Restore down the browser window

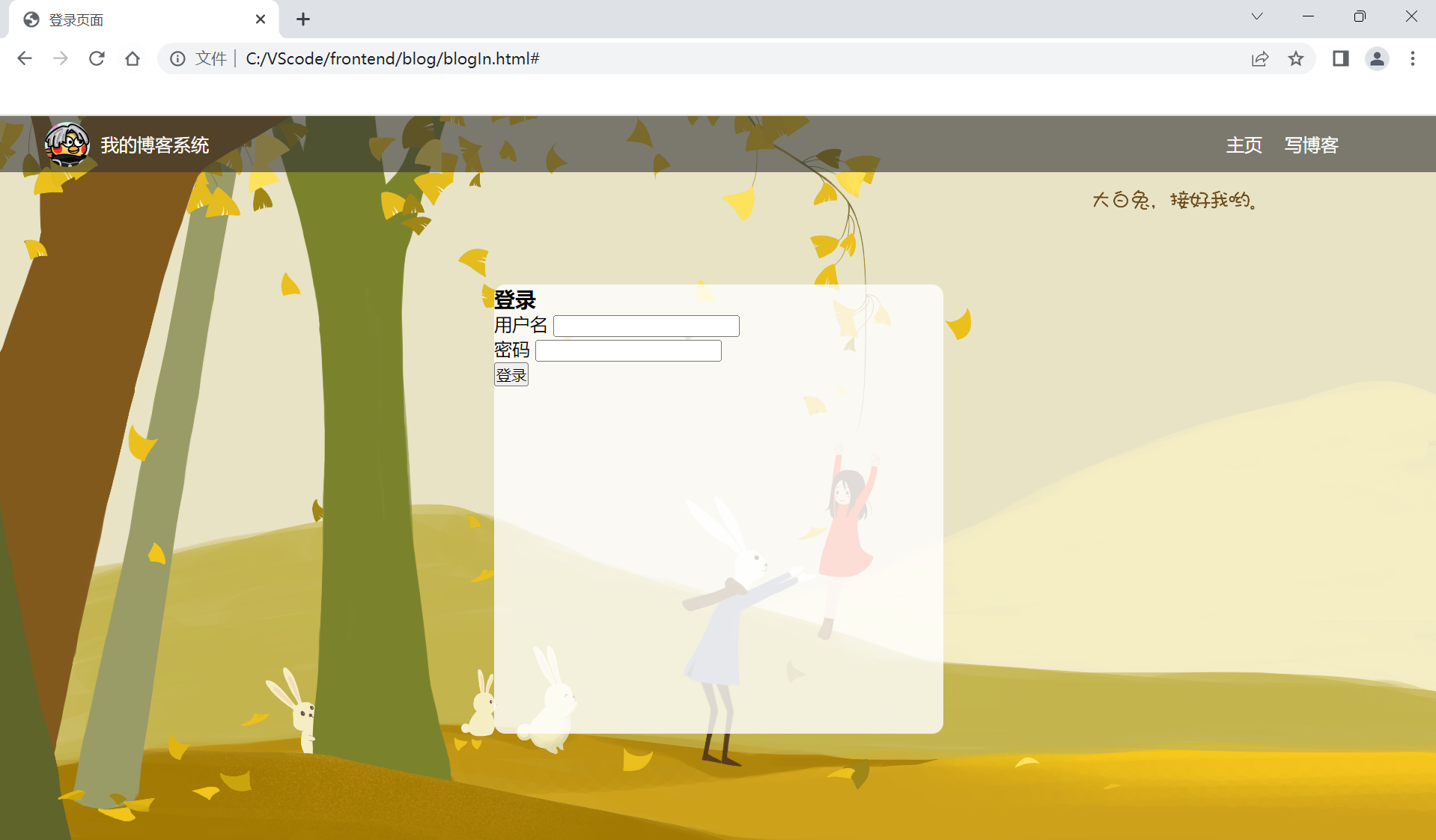(1360, 16)
